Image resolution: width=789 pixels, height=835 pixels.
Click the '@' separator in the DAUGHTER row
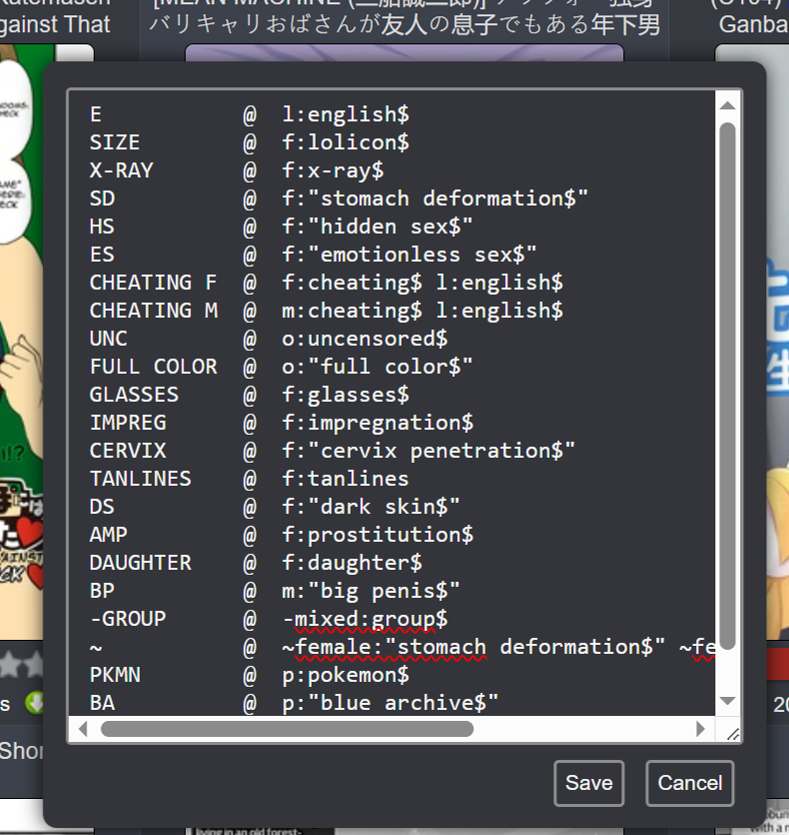pyautogui.click(x=250, y=563)
